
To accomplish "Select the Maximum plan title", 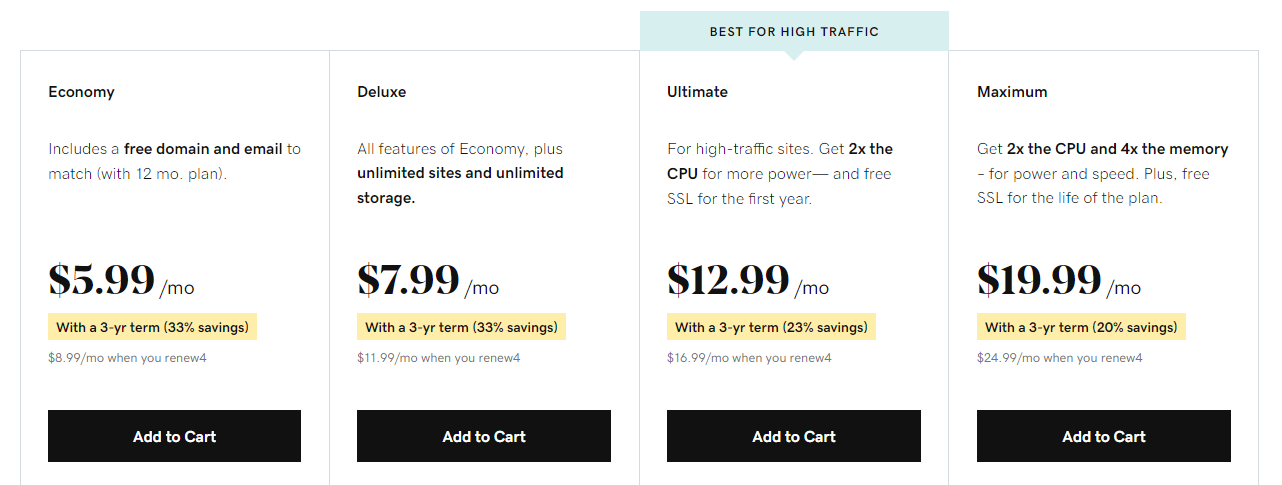I will [x=1012, y=92].
